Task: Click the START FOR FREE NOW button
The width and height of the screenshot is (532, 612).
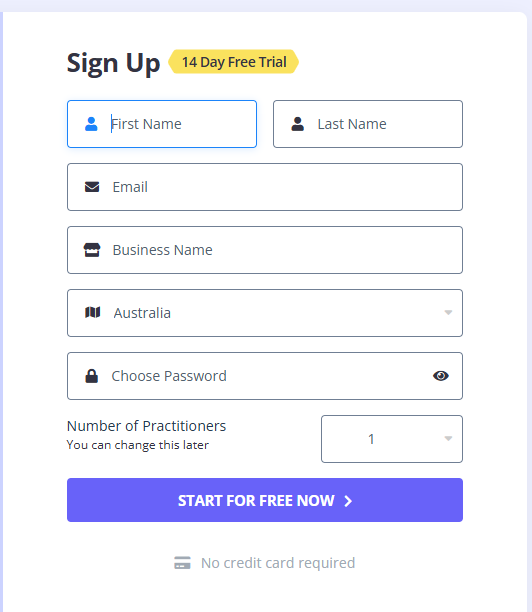Action: coord(265,500)
